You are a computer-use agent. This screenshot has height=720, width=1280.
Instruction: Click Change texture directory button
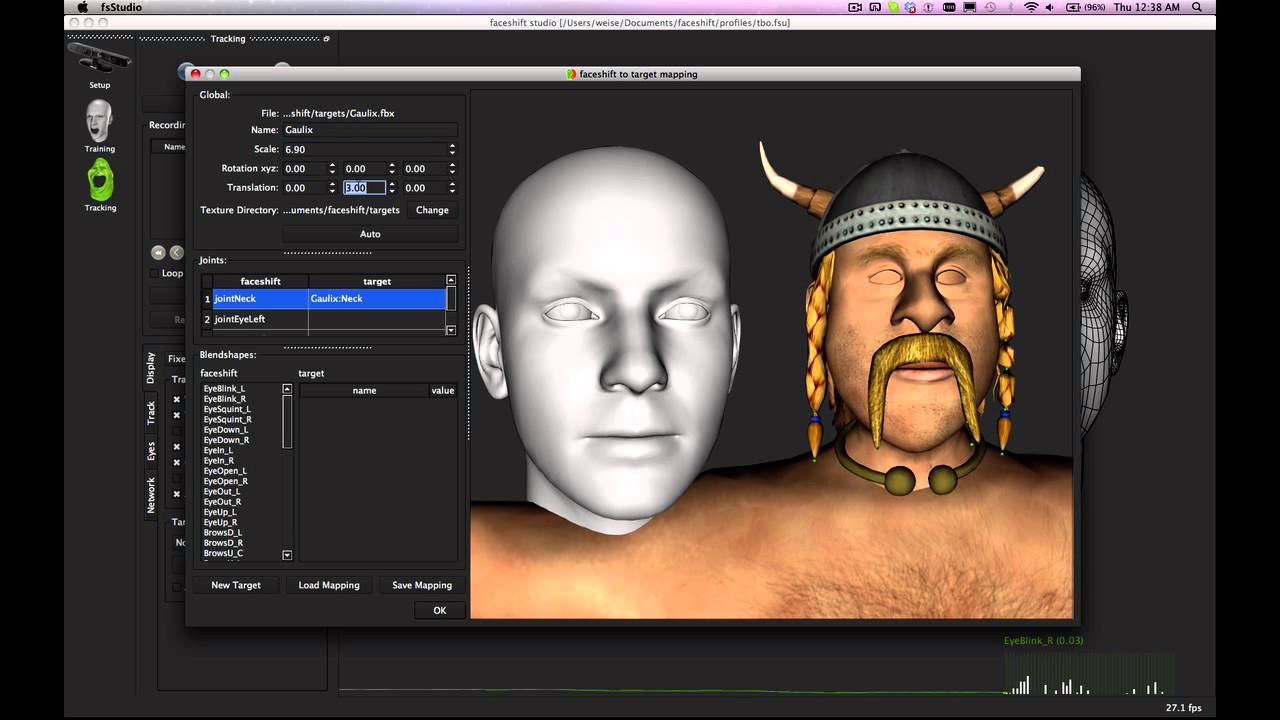432,210
